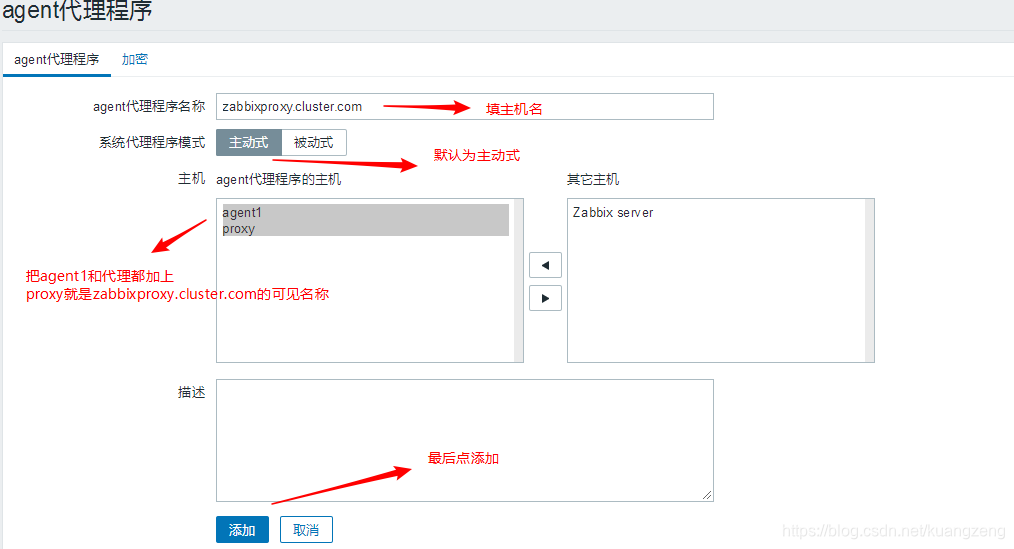
Task: Select proxy in proxy hosts list
Action: click(365, 228)
